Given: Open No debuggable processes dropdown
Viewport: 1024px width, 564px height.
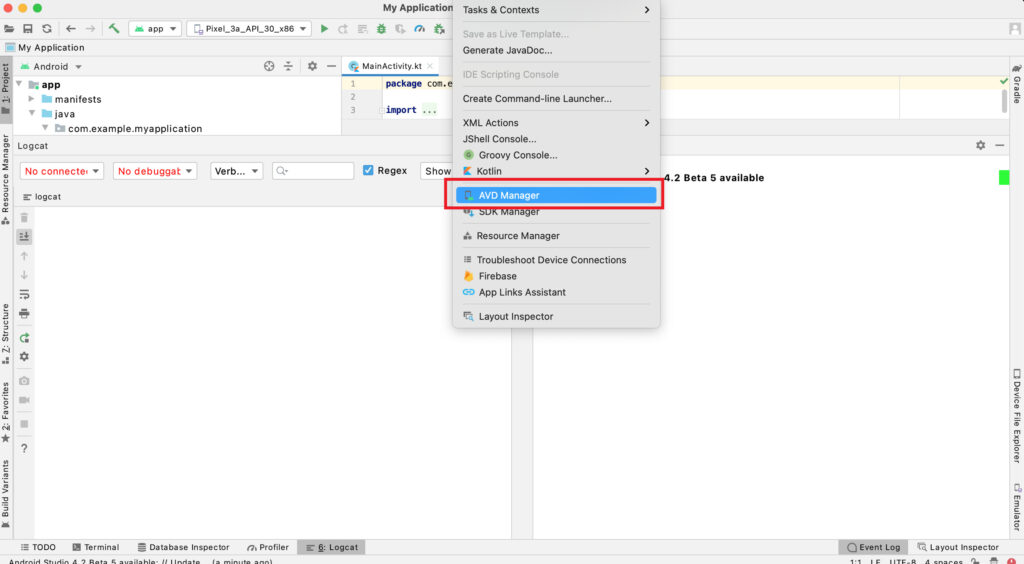Looking at the screenshot, I should click(x=155, y=171).
